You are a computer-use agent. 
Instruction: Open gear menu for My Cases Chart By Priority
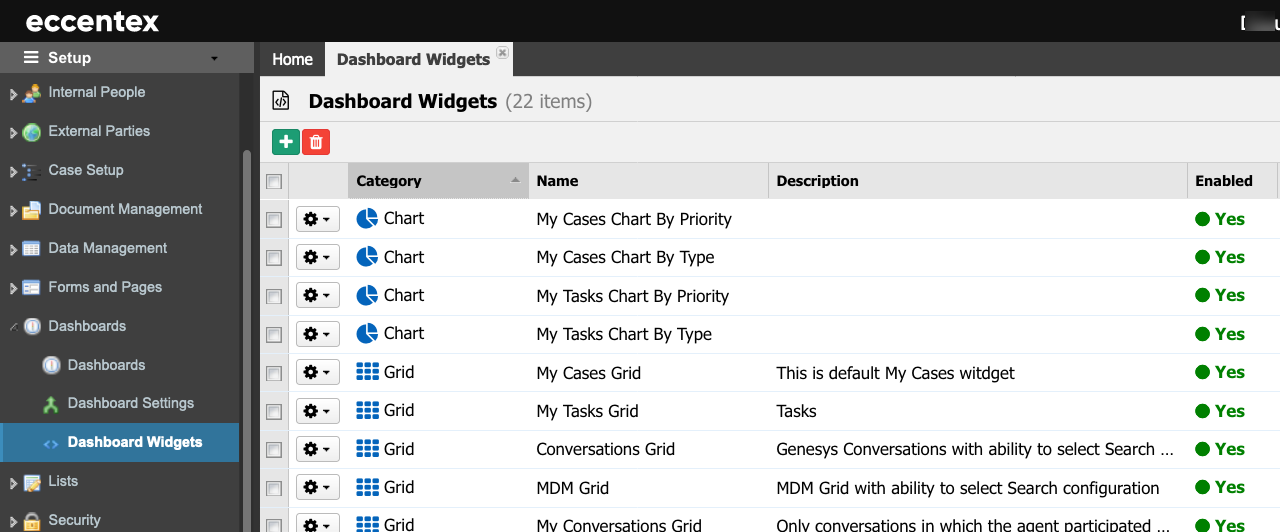[318, 219]
